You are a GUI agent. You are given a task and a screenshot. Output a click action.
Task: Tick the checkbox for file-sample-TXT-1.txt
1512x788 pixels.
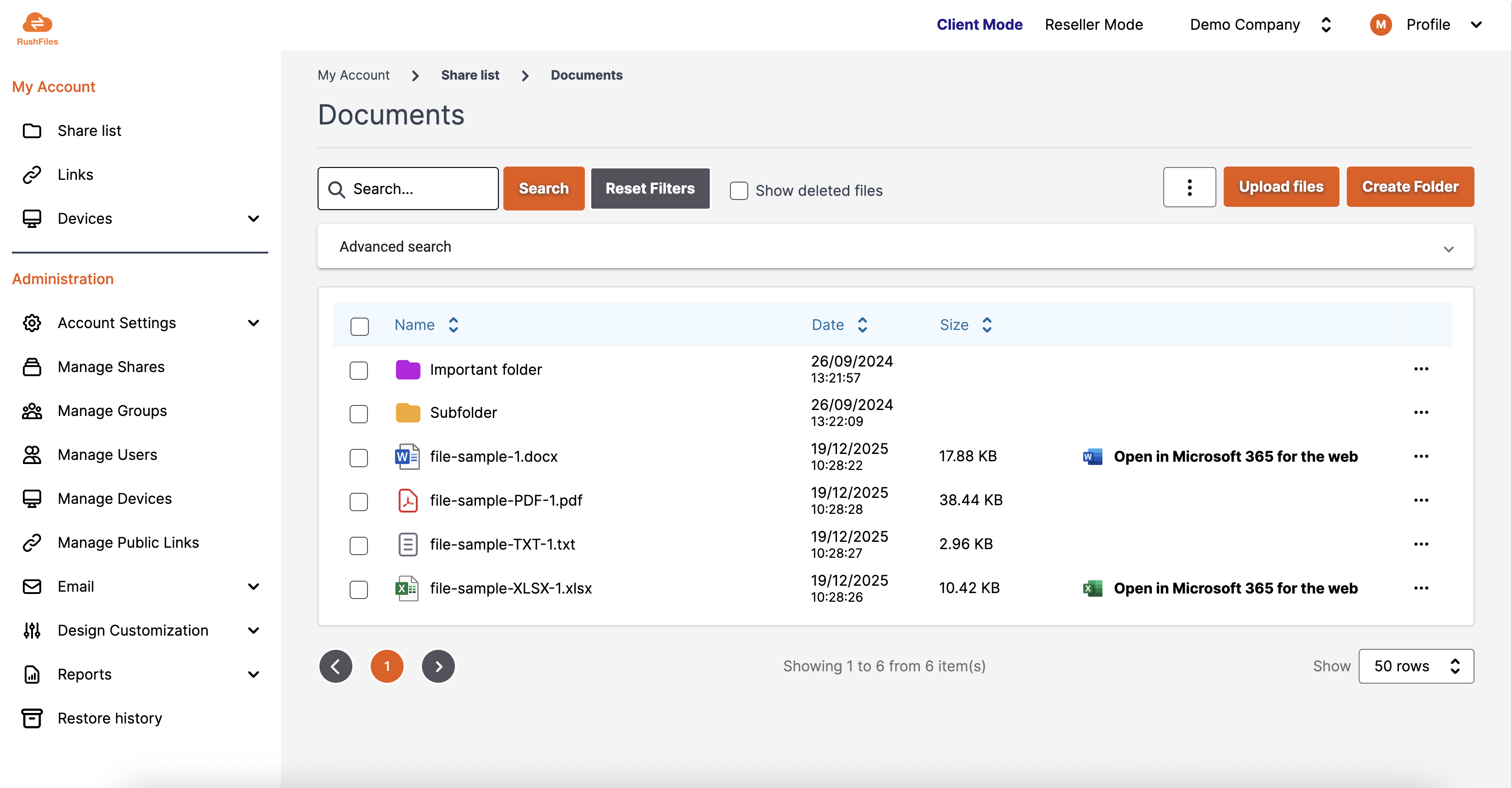click(x=359, y=545)
